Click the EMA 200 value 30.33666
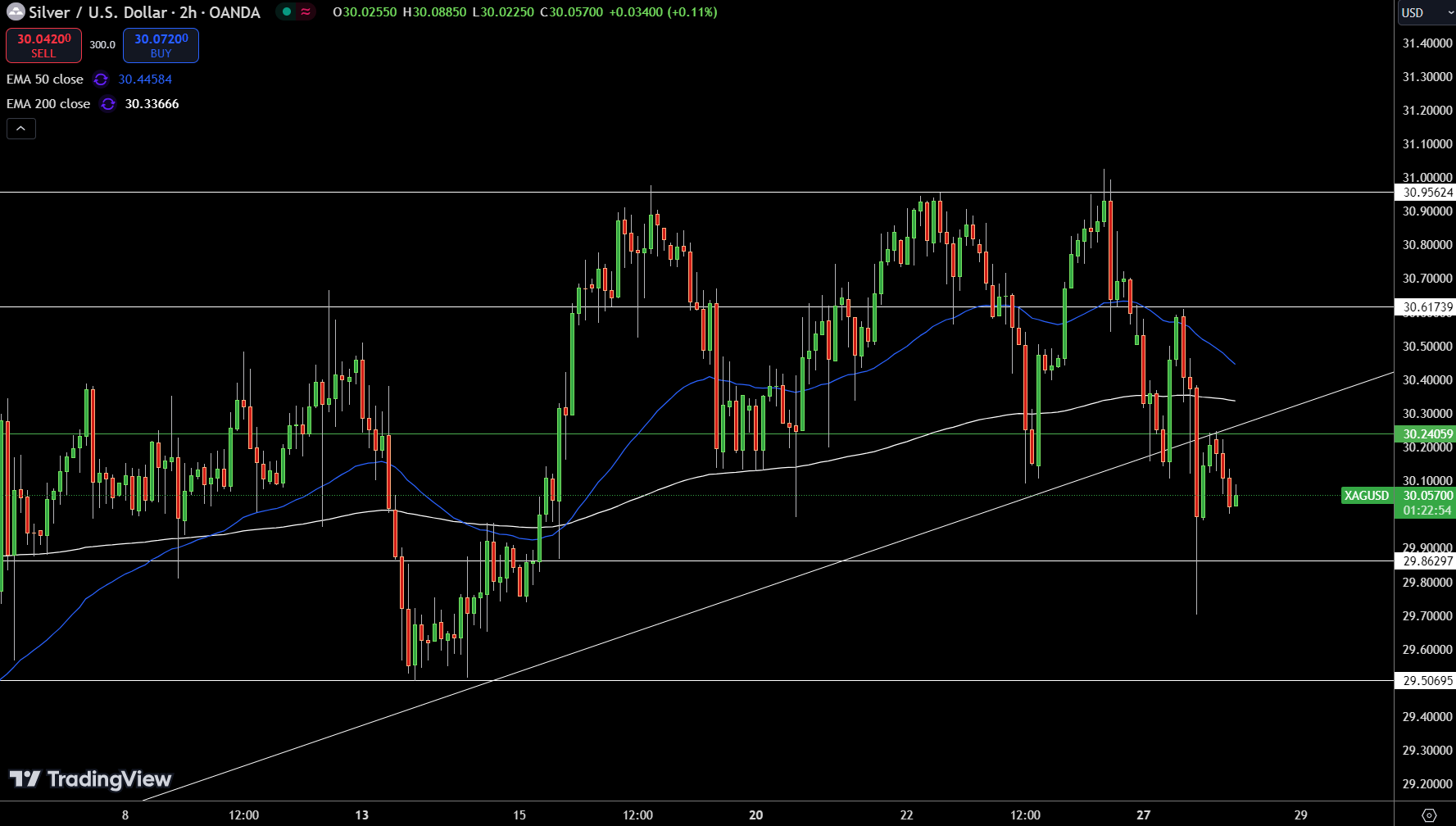 pyautogui.click(x=152, y=104)
